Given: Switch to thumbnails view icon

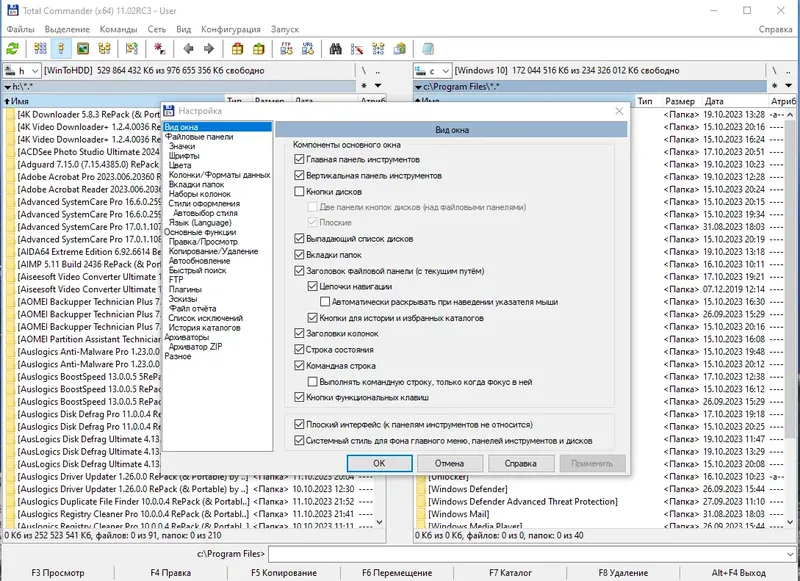Looking at the screenshot, I should click(83, 49).
